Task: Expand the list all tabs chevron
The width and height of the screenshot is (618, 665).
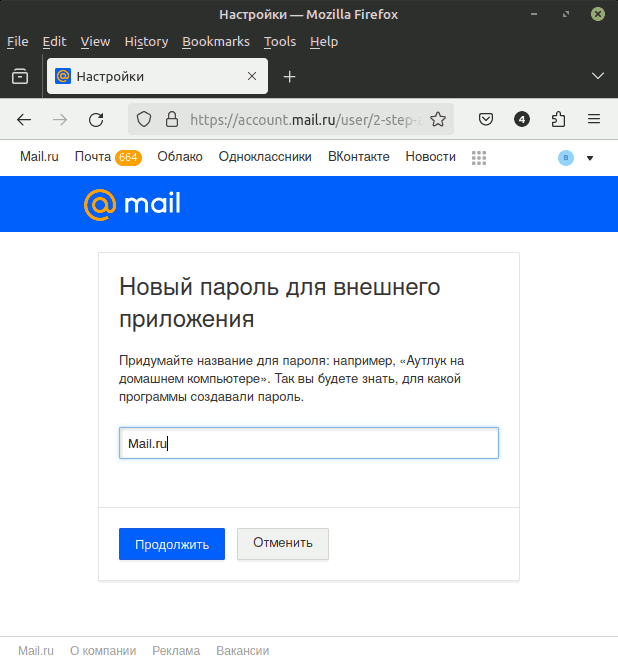Action: pos(598,76)
